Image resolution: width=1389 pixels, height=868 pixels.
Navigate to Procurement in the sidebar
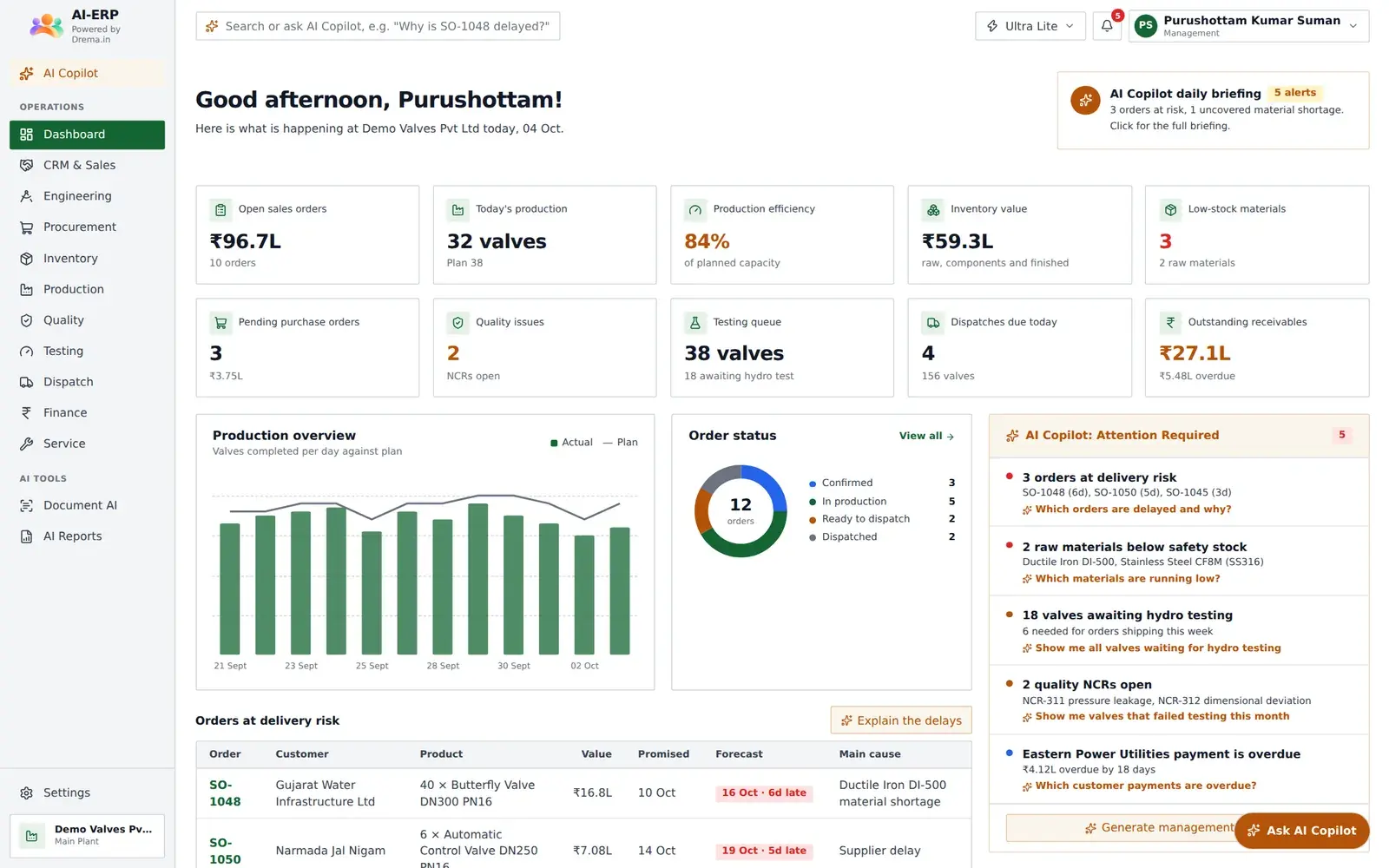pyautogui.click(x=87, y=227)
